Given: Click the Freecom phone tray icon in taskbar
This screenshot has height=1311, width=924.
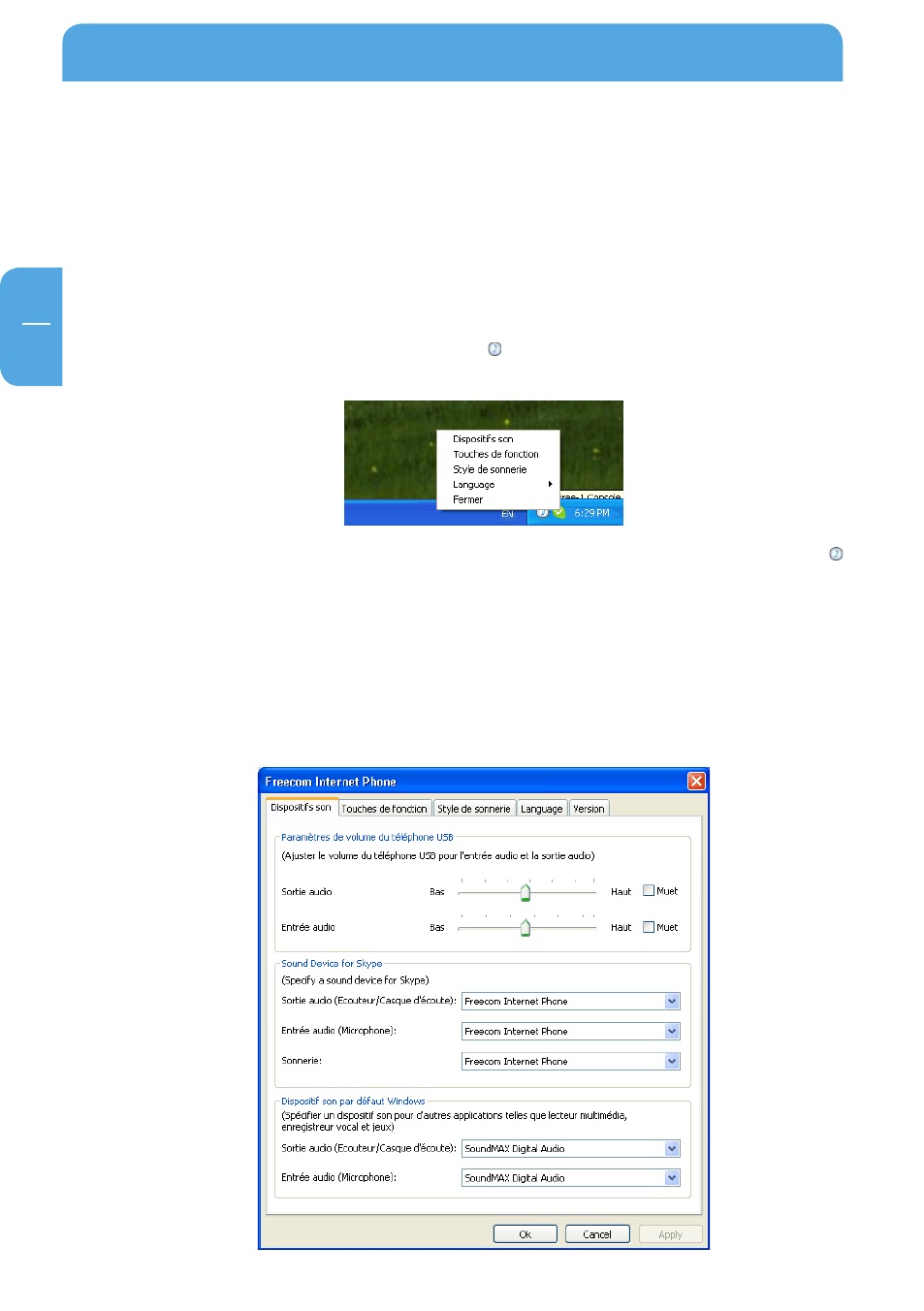Looking at the screenshot, I should (543, 512).
